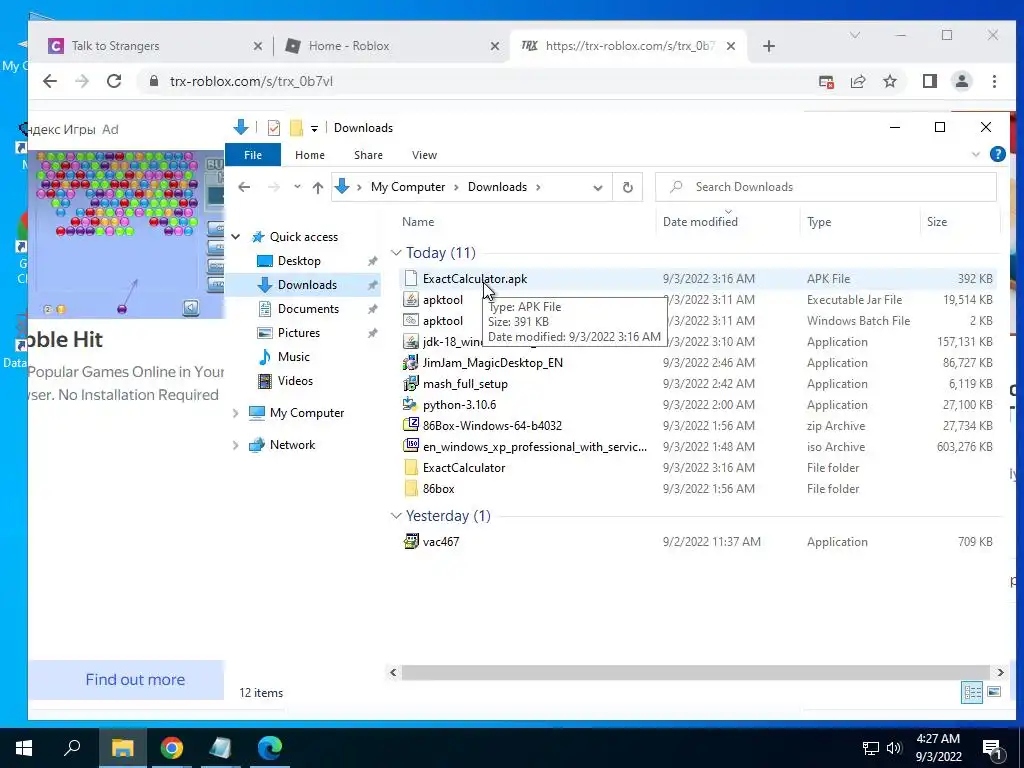Open the Chrome side panel icon
1024x768 pixels.
930,81
